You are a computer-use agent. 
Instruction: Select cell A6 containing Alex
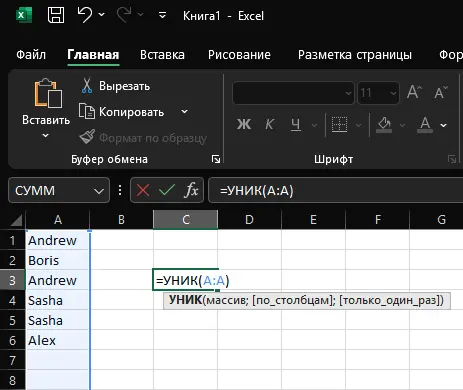tap(57, 340)
